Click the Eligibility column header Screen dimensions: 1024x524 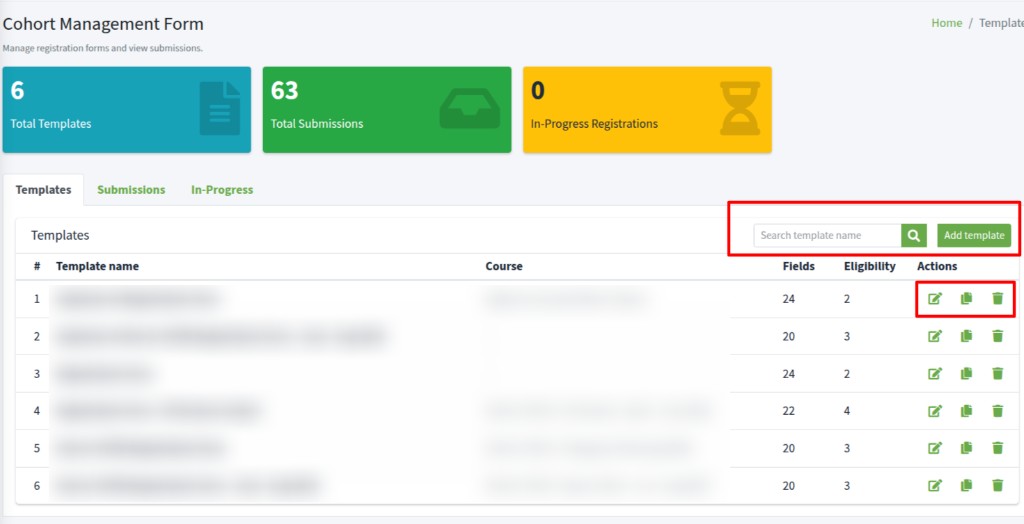(x=870, y=267)
